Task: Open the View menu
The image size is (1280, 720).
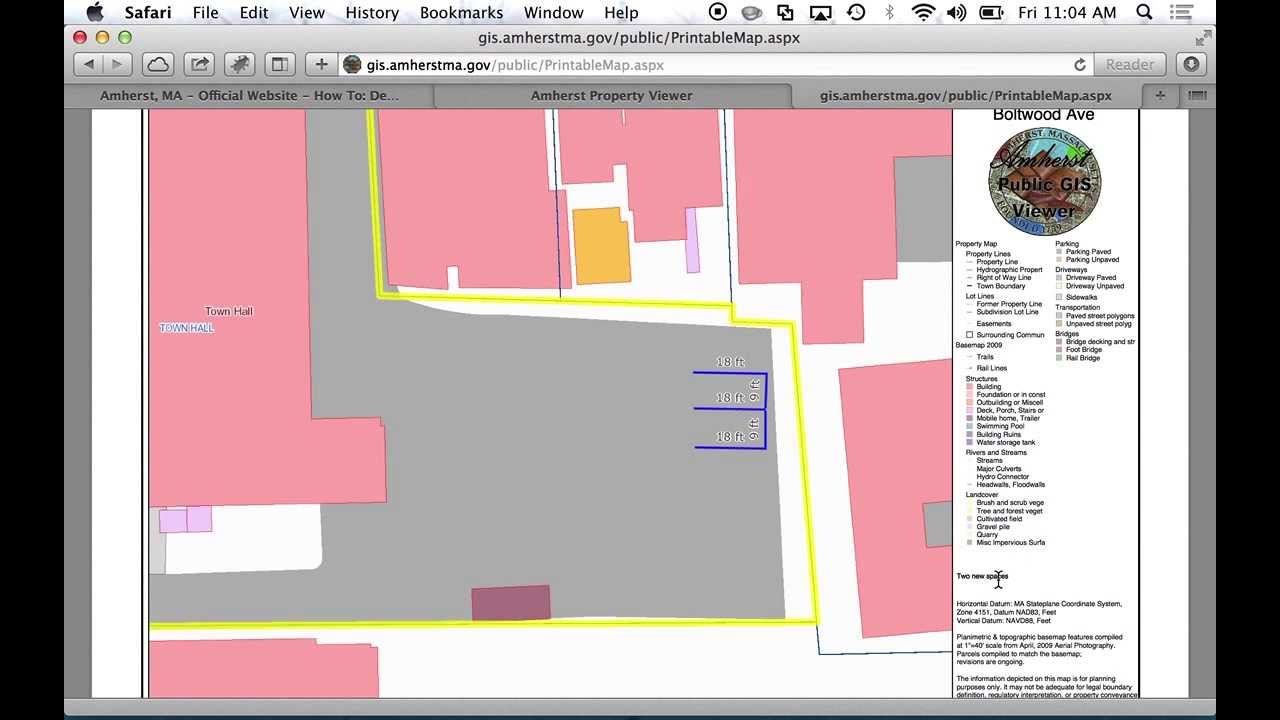Action: coord(307,12)
